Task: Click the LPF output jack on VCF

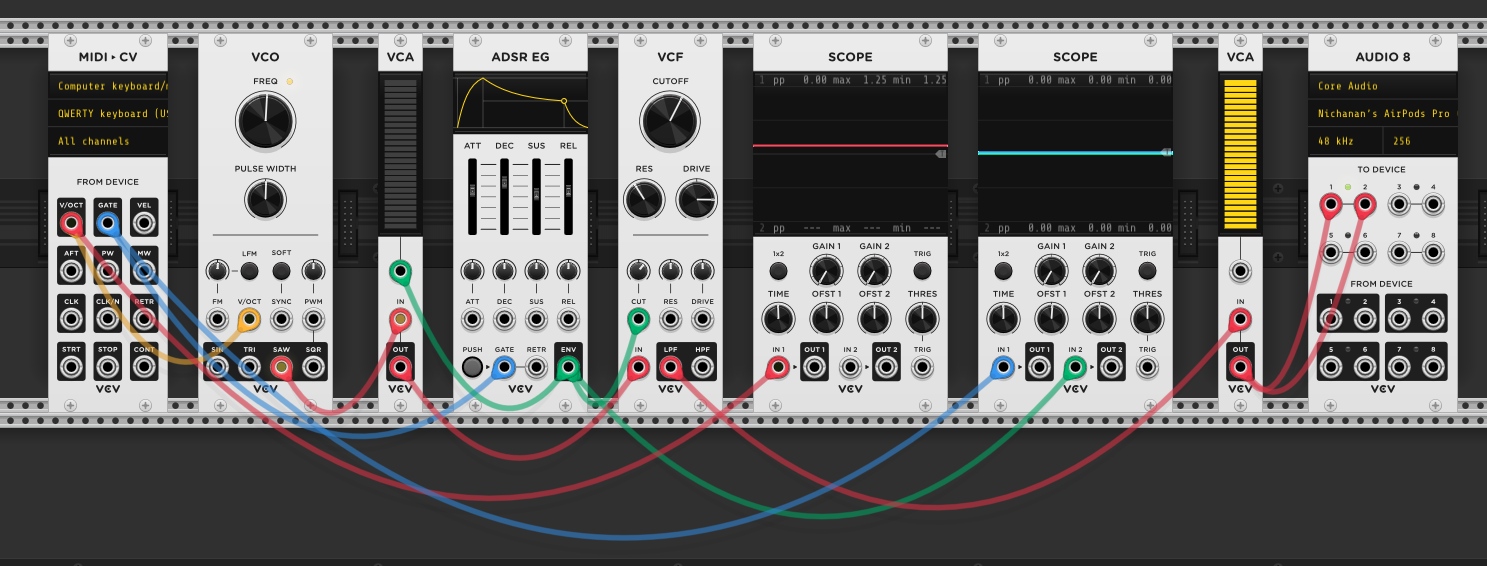Action: 670,368
